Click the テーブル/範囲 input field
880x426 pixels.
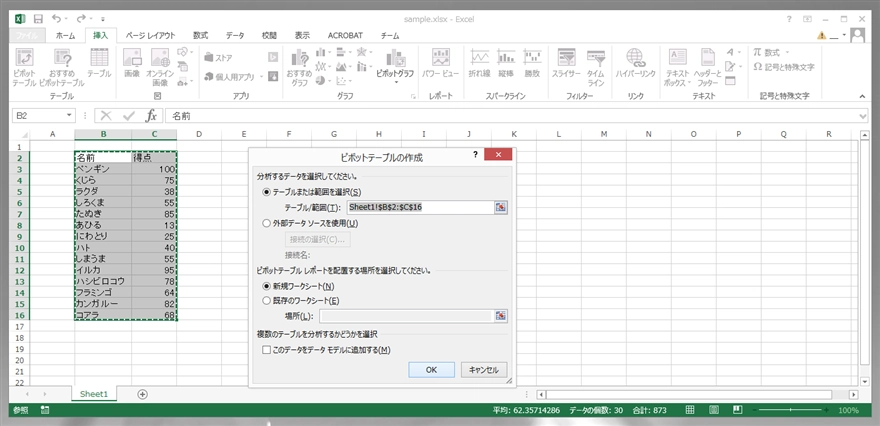point(420,208)
